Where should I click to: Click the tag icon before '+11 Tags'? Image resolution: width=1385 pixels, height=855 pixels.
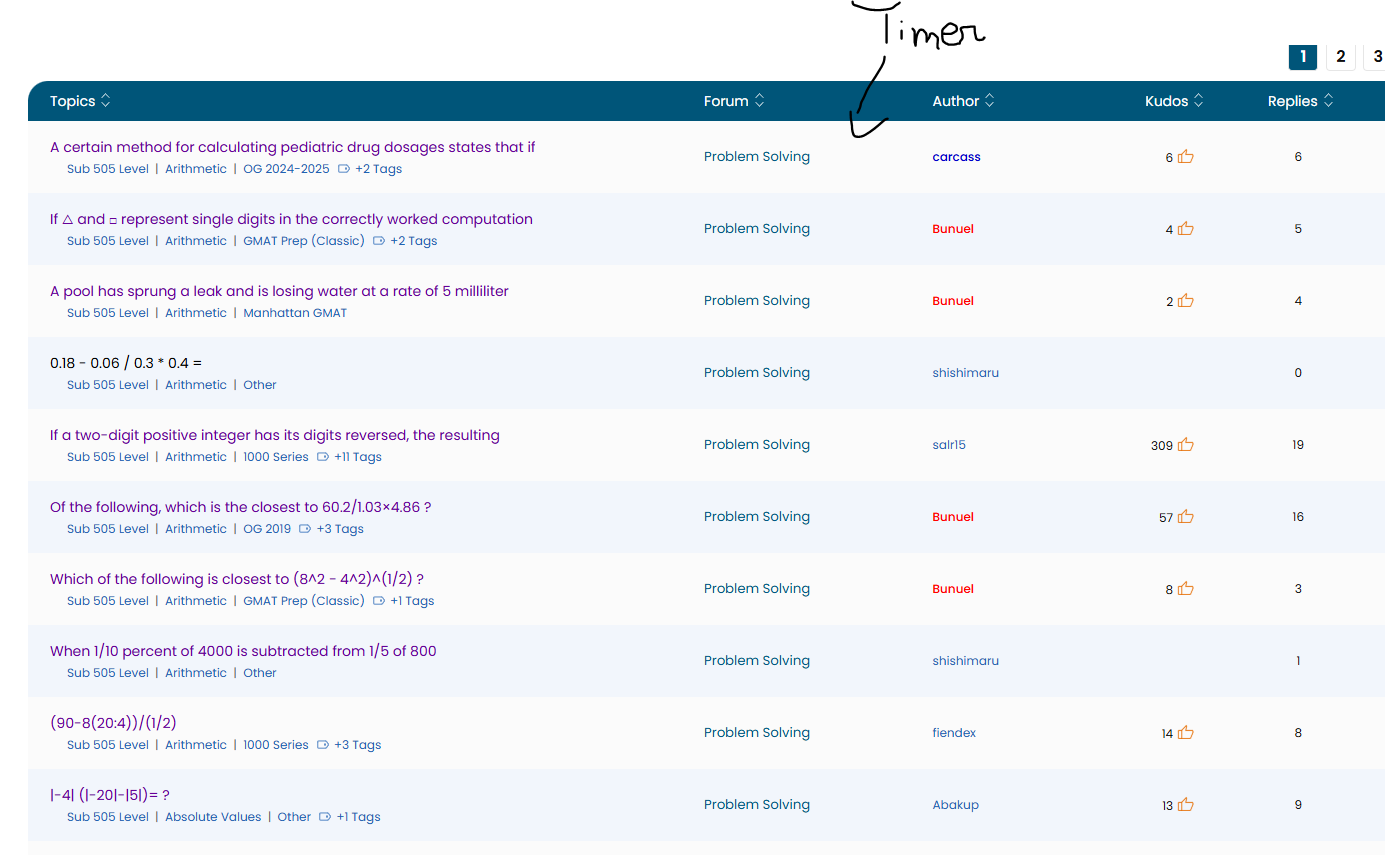tap(323, 457)
